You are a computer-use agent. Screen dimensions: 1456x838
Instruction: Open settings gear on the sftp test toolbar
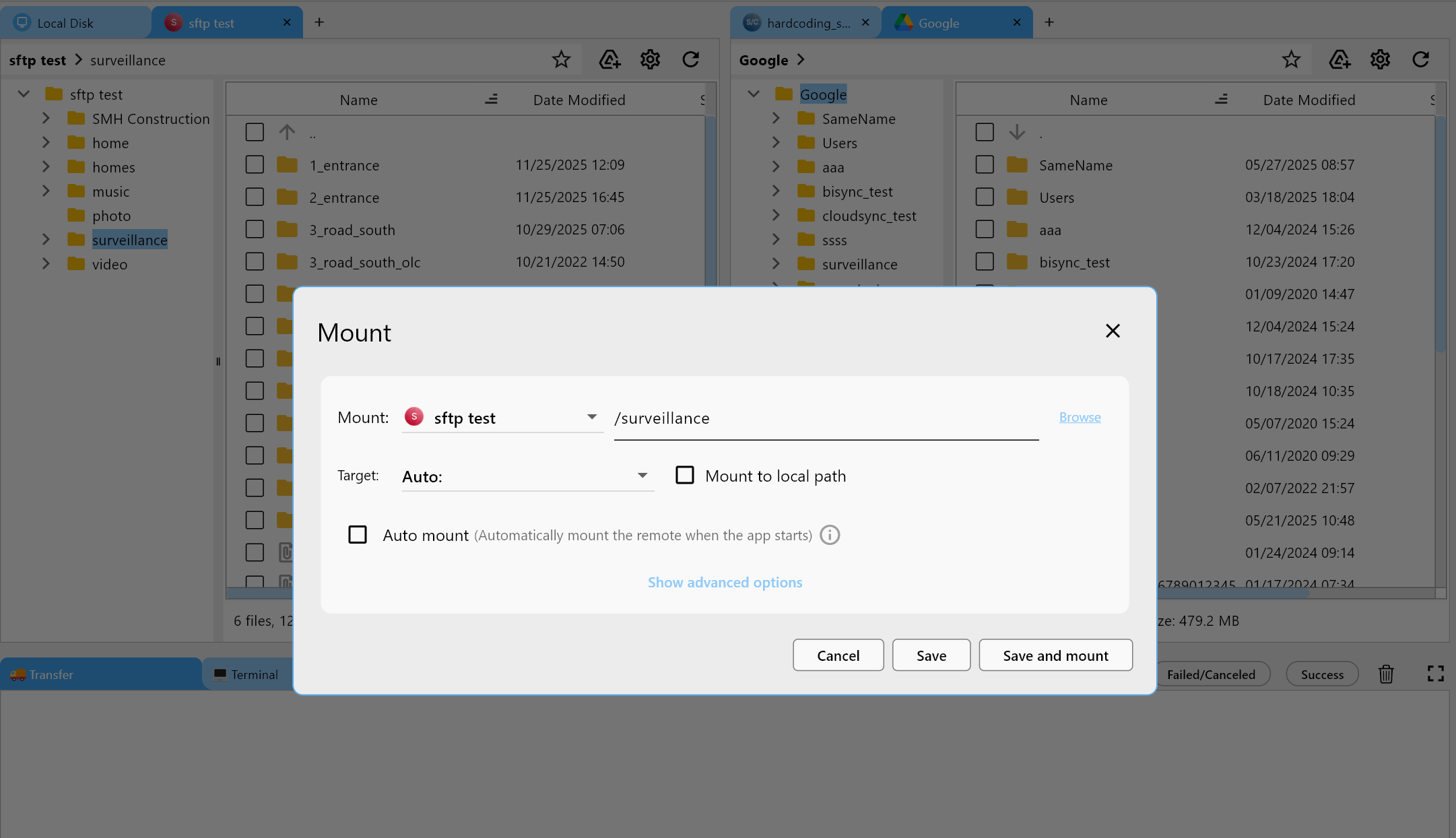pos(650,59)
